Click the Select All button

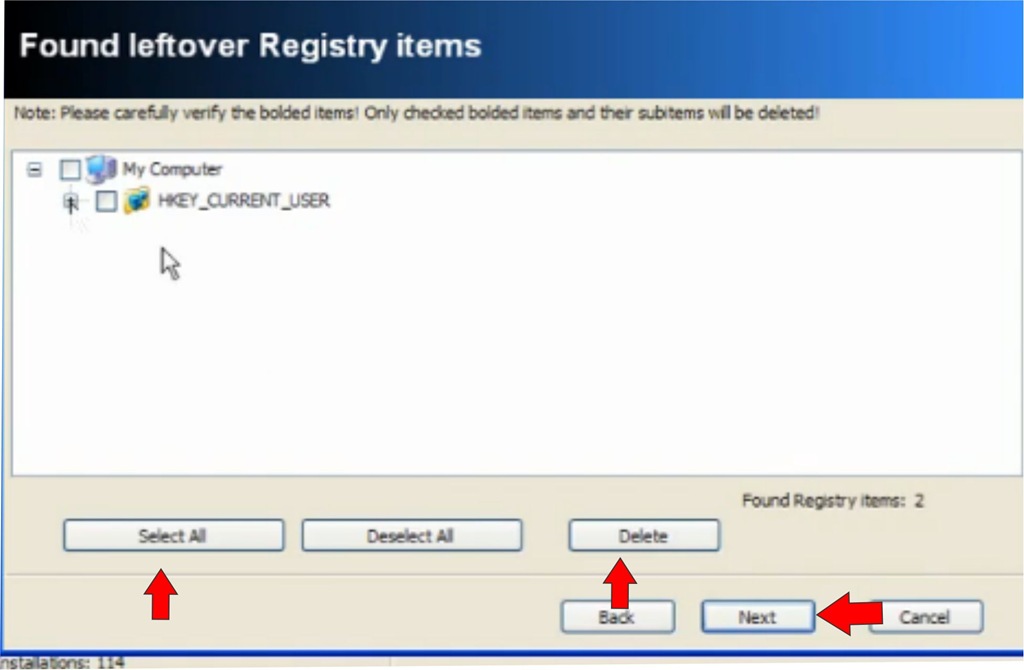174,535
